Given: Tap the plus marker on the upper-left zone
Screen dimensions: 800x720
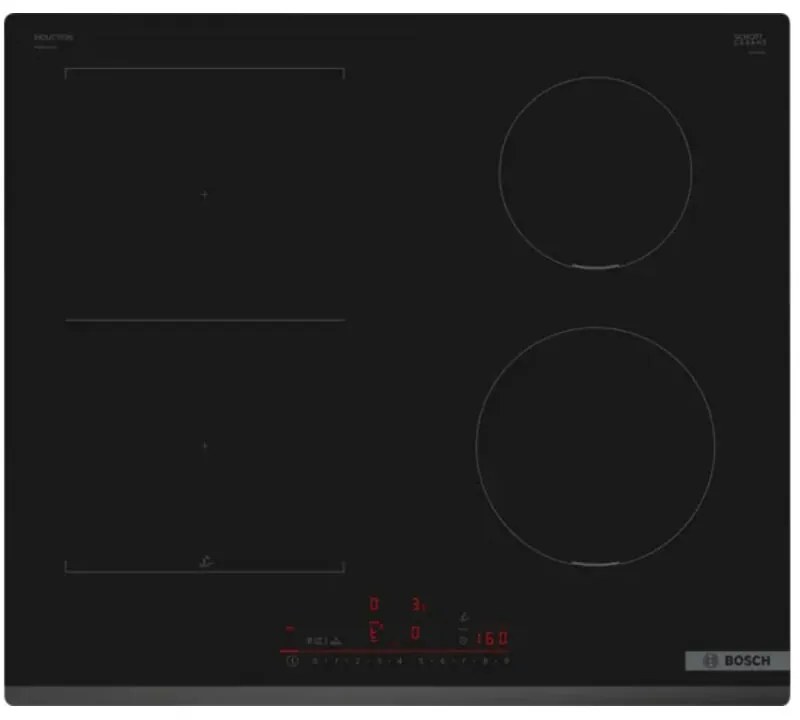Looking at the screenshot, I should pyautogui.click(x=204, y=193).
